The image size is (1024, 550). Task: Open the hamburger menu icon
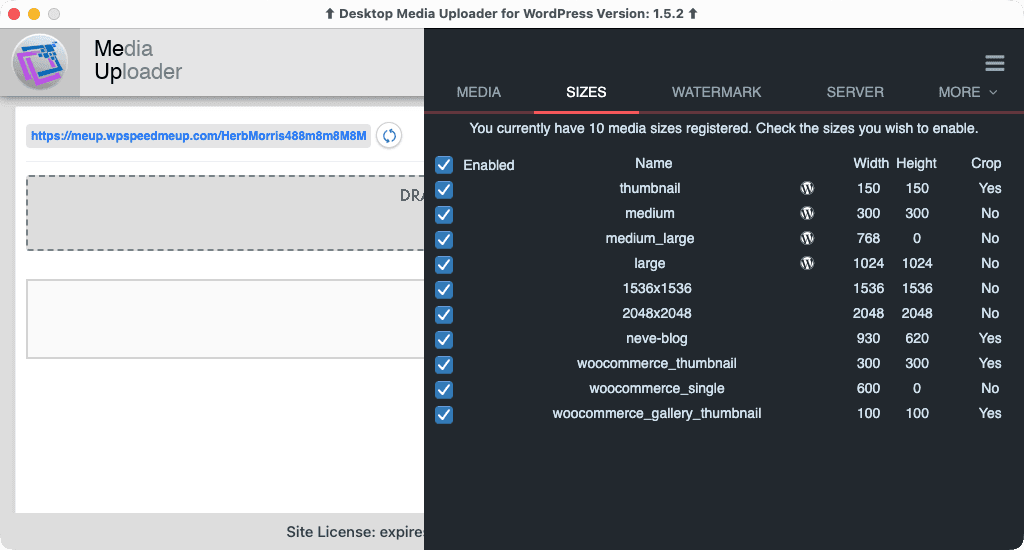995,63
